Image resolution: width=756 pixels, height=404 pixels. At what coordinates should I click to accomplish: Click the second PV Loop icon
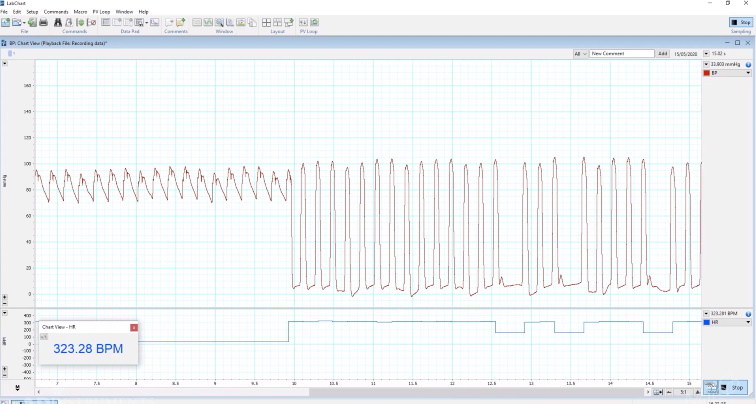click(x=314, y=22)
